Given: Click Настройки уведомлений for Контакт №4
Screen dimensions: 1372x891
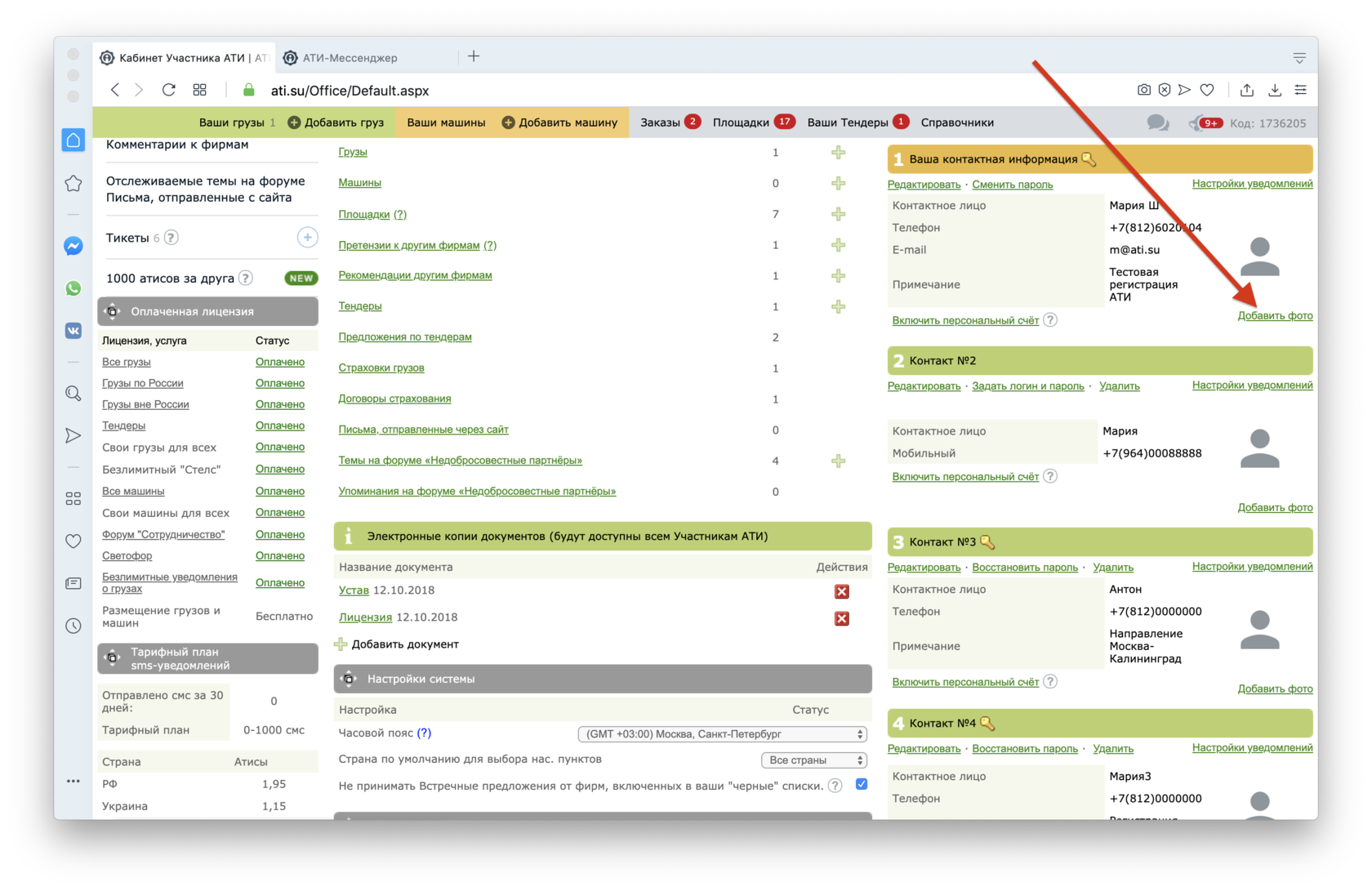Looking at the screenshot, I should click(x=1252, y=748).
